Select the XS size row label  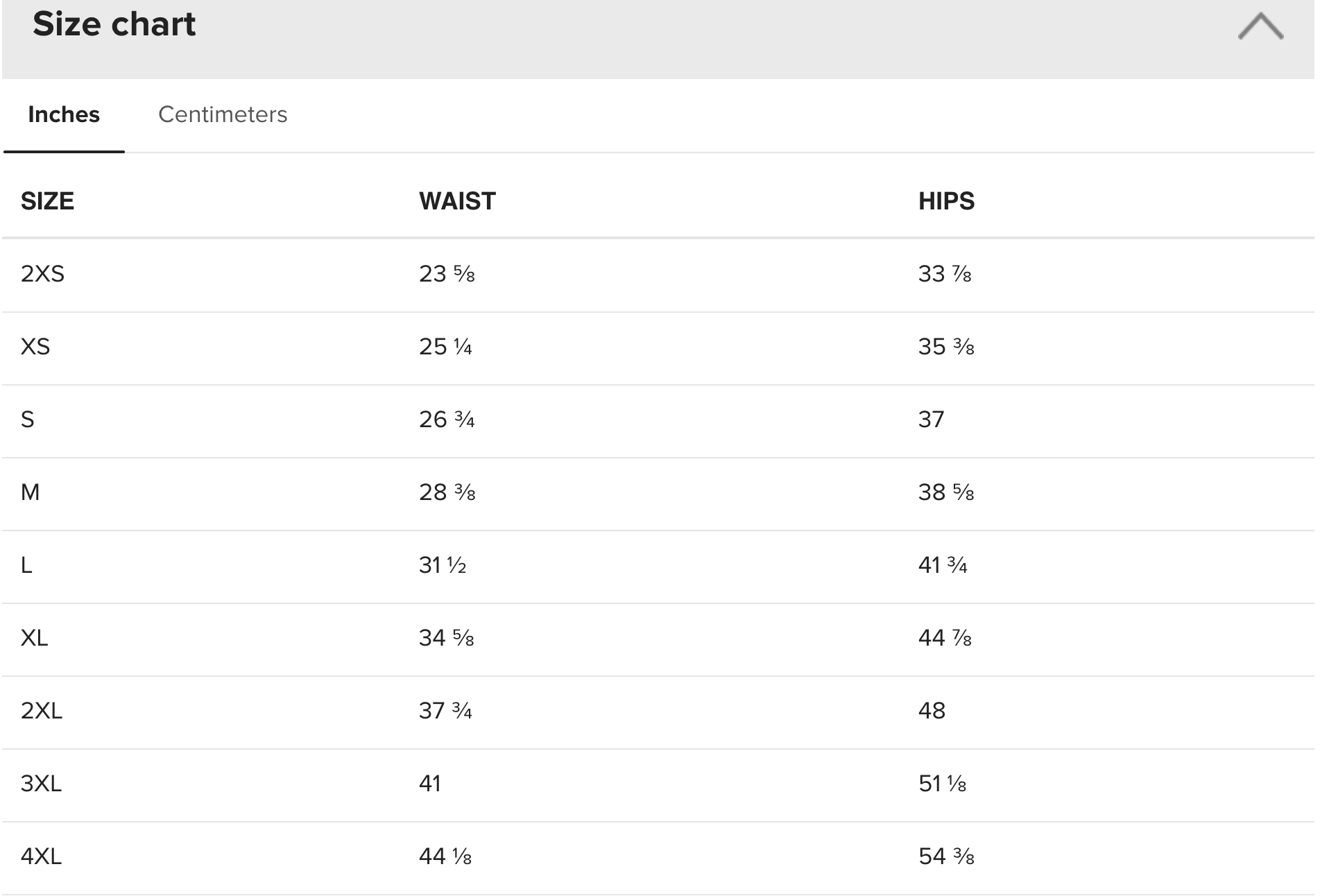tap(35, 347)
